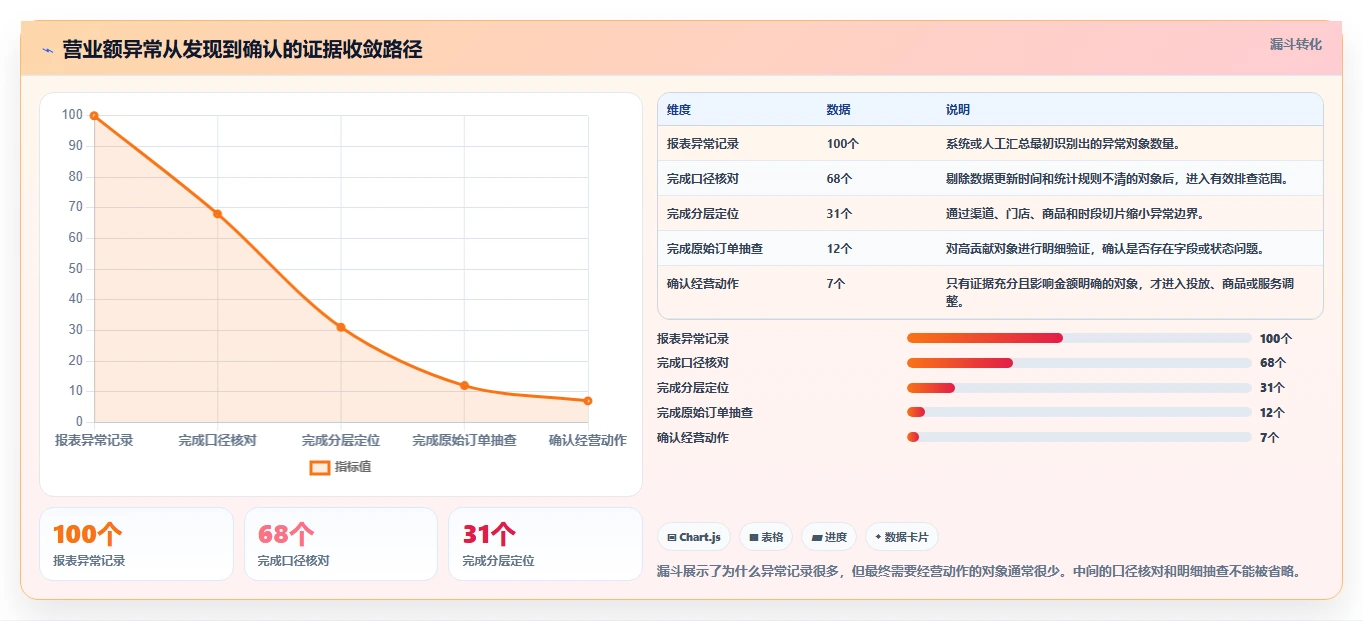Click the 确认经营动作 x-axis label
The image size is (1363, 621).
(x=588, y=440)
